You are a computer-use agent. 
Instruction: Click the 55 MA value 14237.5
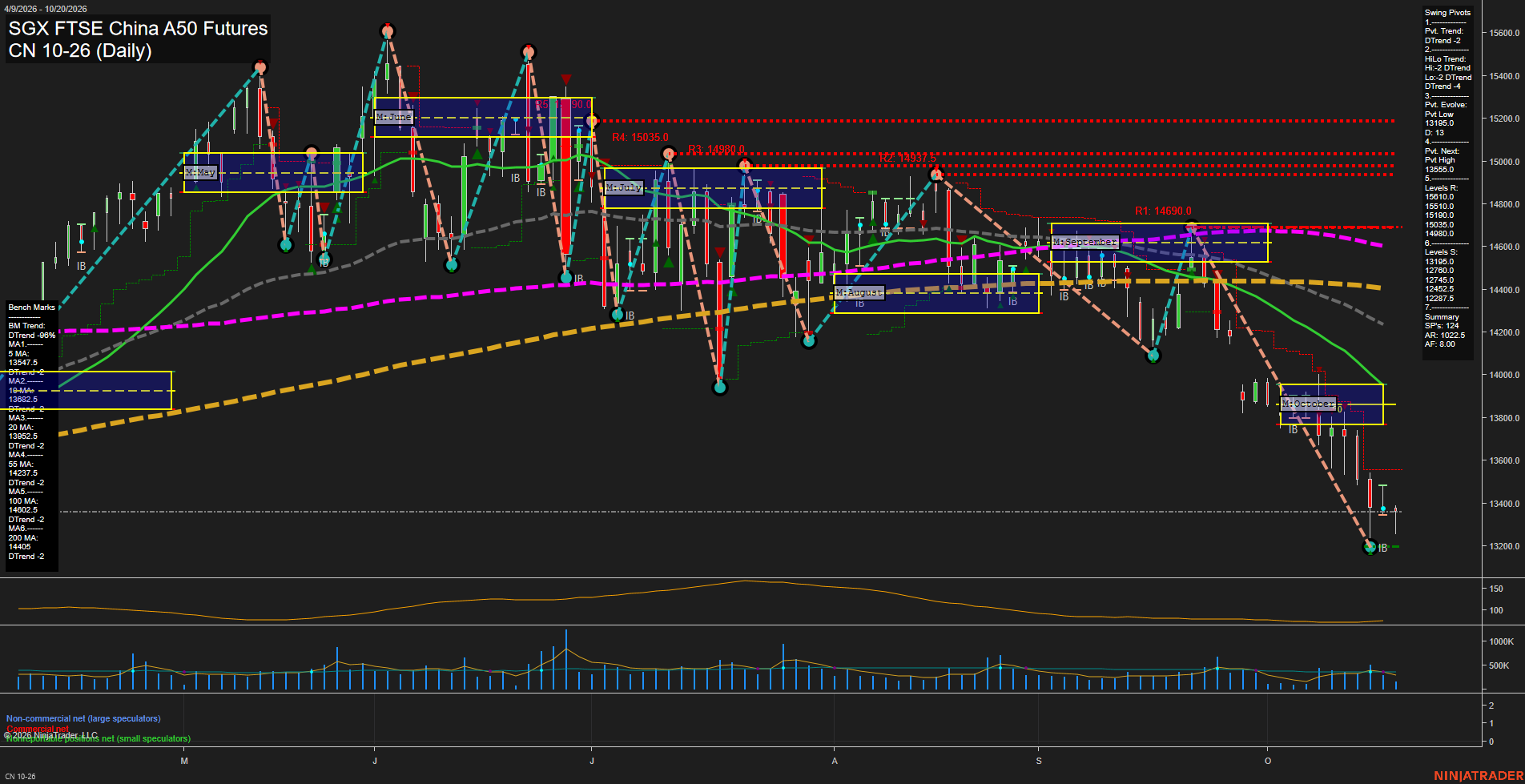coord(23,473)
